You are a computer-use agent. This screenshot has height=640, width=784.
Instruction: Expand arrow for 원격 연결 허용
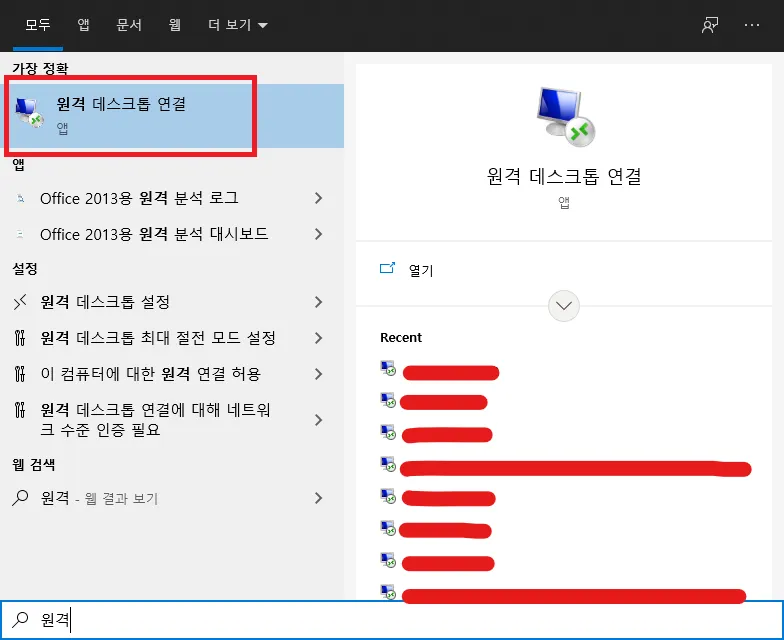[318, 374]
